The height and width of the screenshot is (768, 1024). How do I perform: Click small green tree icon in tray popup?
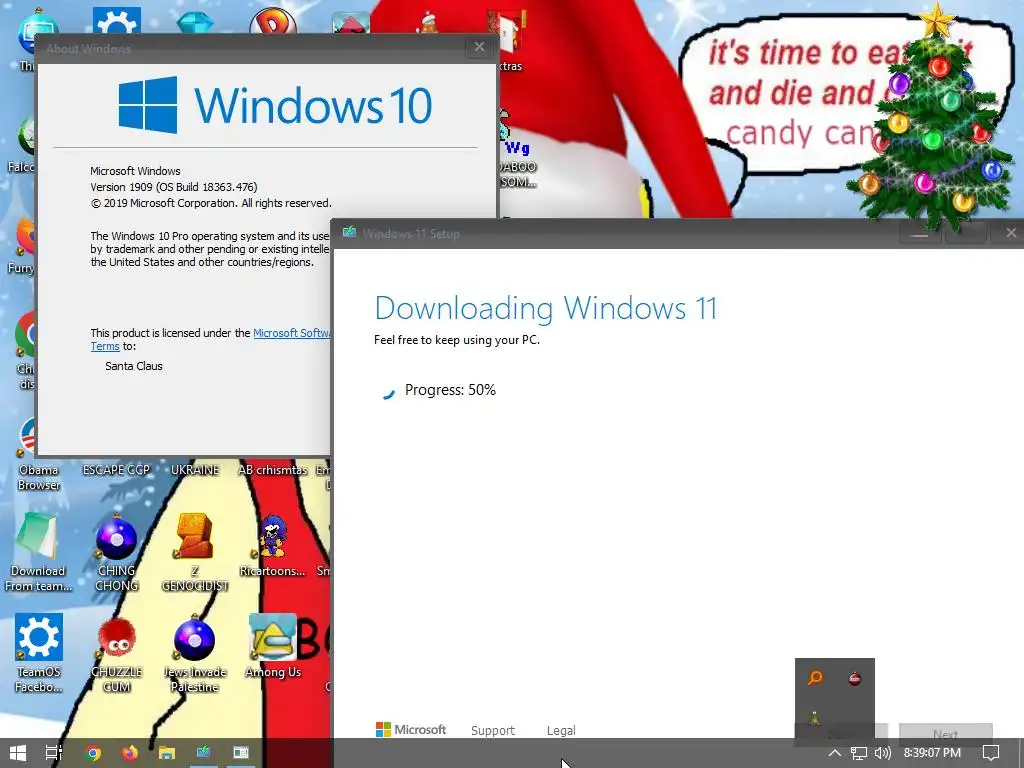[x=814, y=718]
